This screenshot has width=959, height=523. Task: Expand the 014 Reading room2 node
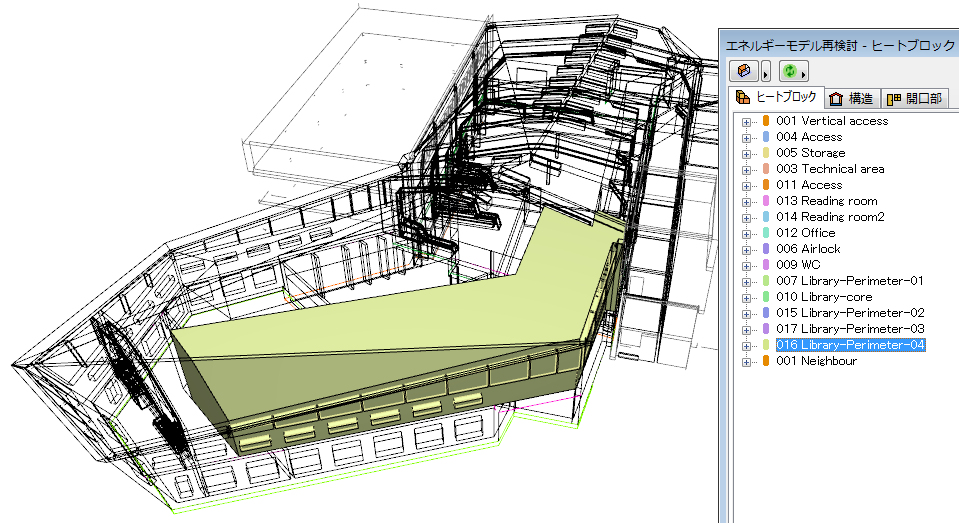click(x=746, y=218)
